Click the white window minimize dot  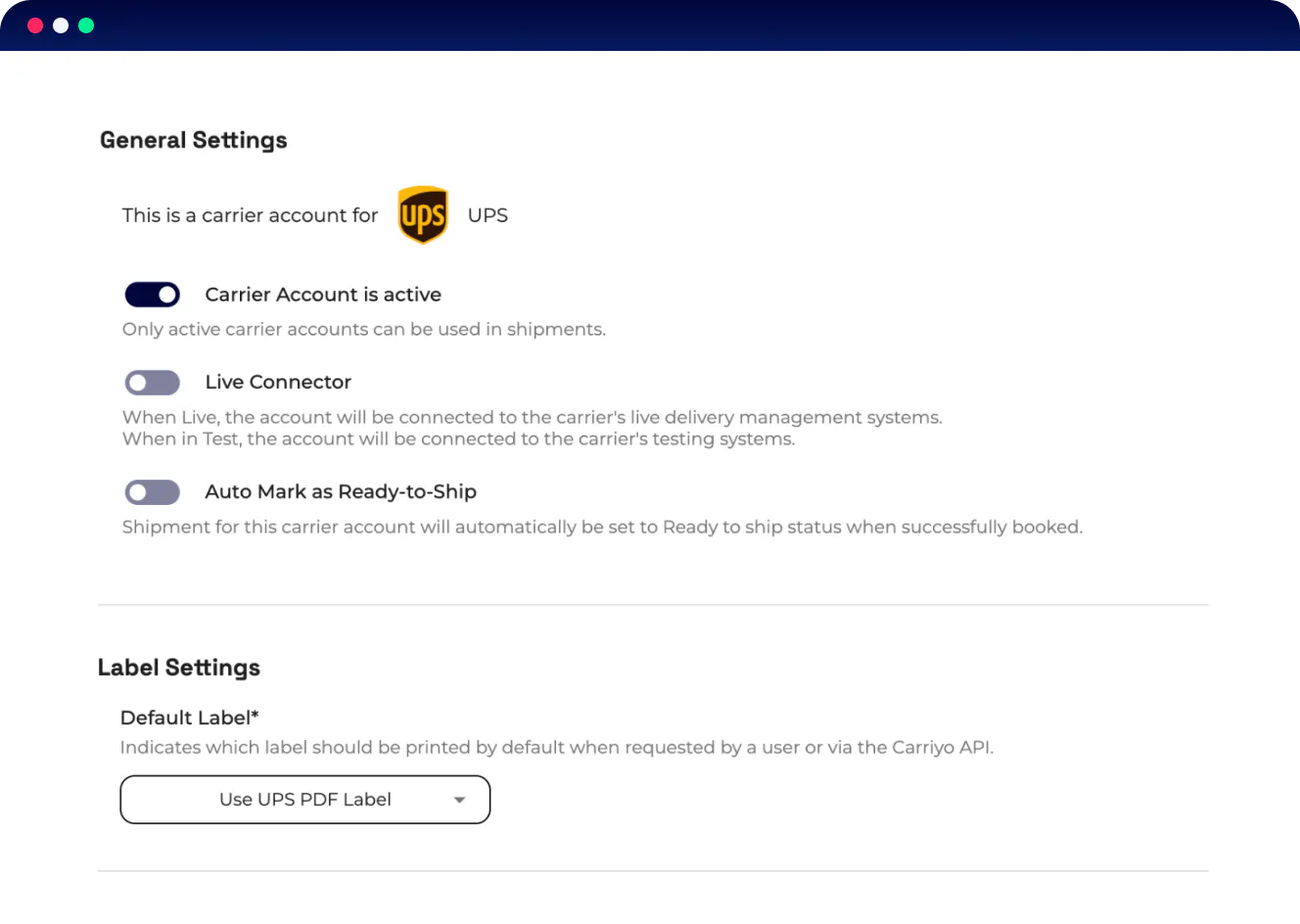coord(61,25)
